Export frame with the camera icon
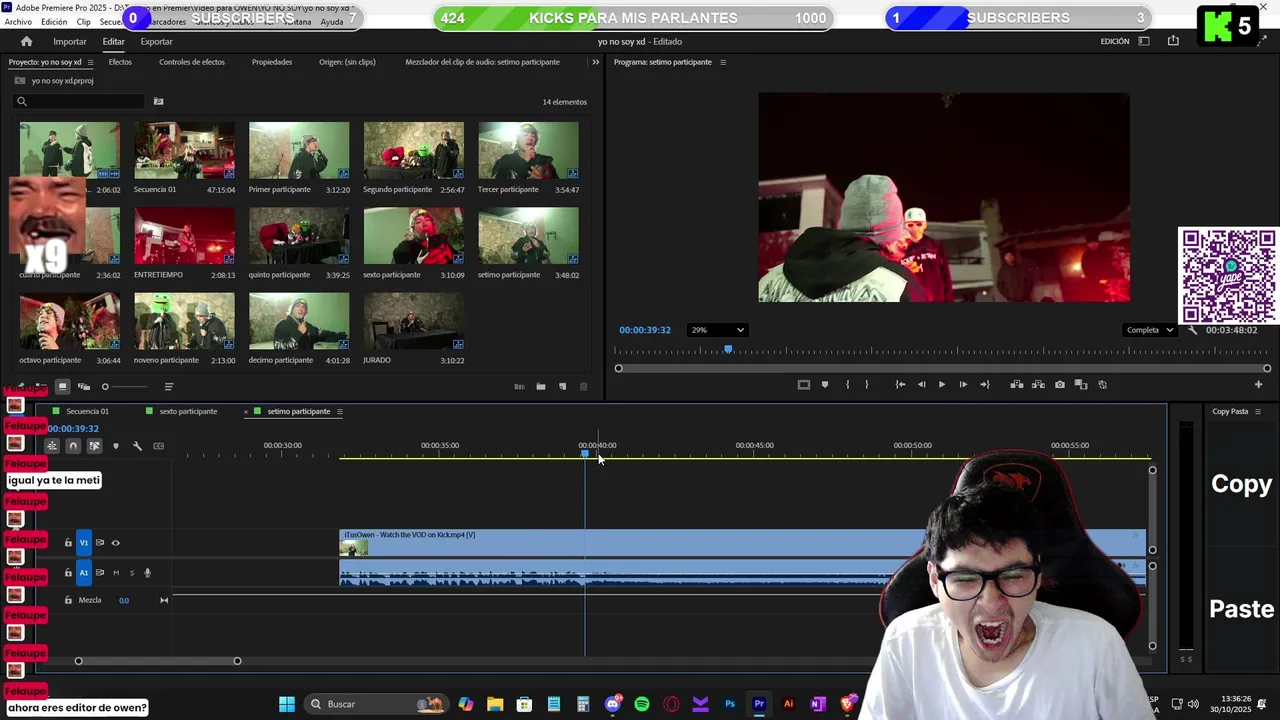This screenshot has height=720, width=1280. coord(1060,385)
